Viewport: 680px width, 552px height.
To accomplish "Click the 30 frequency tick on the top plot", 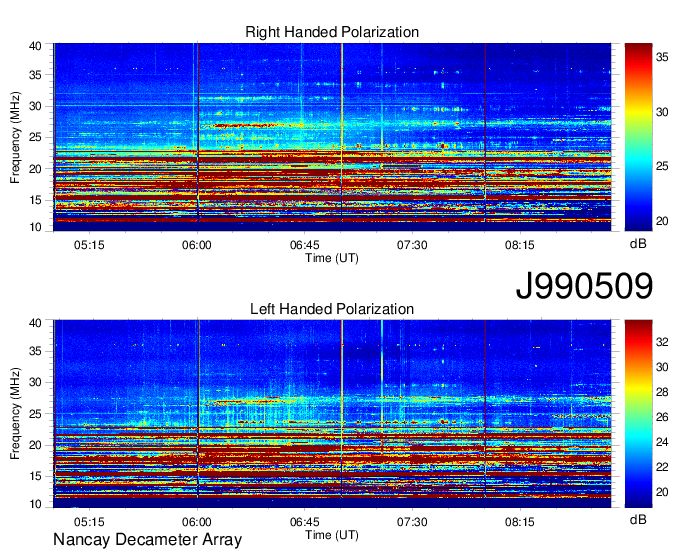I will coord(35,106).
